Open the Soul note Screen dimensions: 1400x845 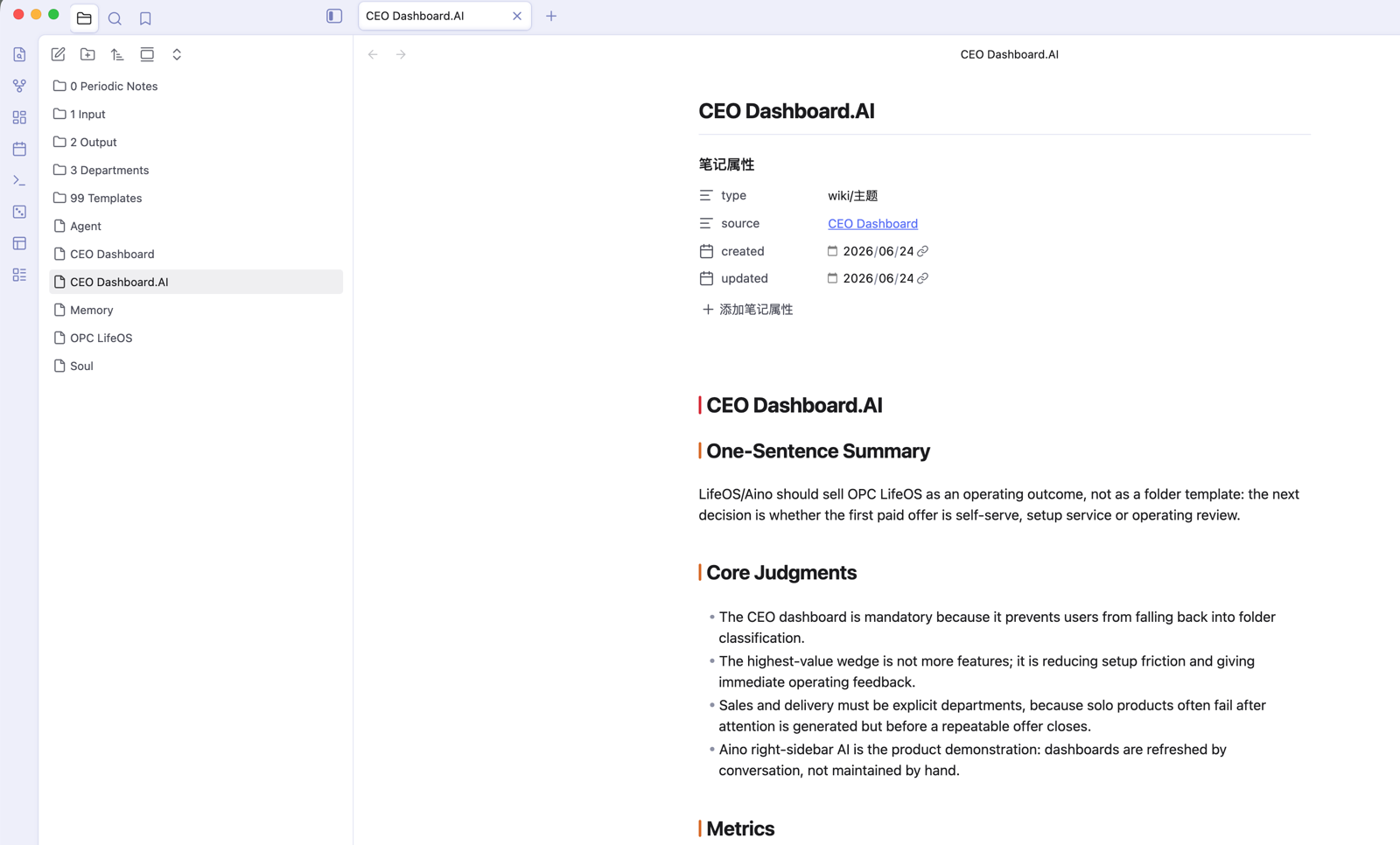196,366
